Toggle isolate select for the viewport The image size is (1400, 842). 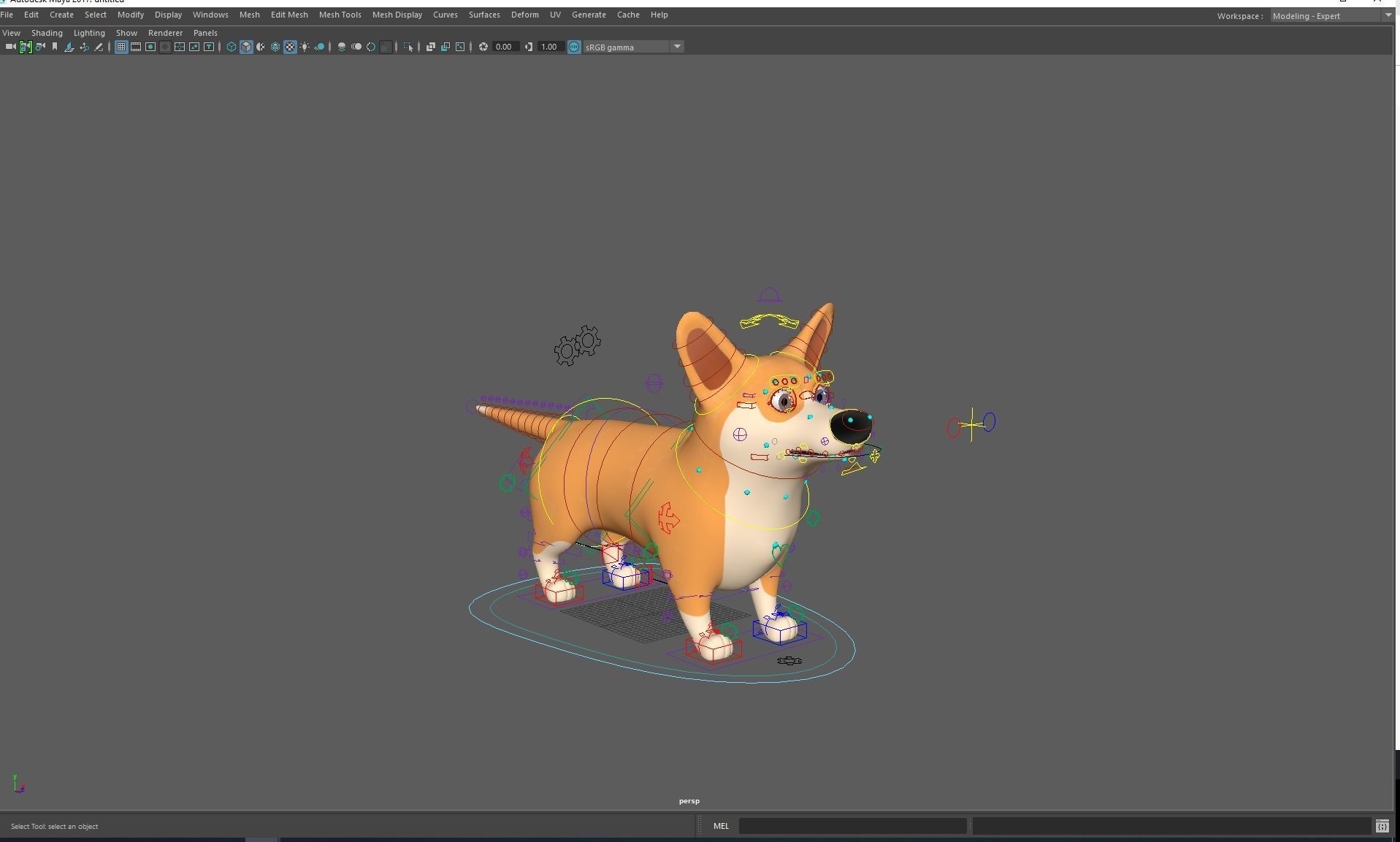406,47
